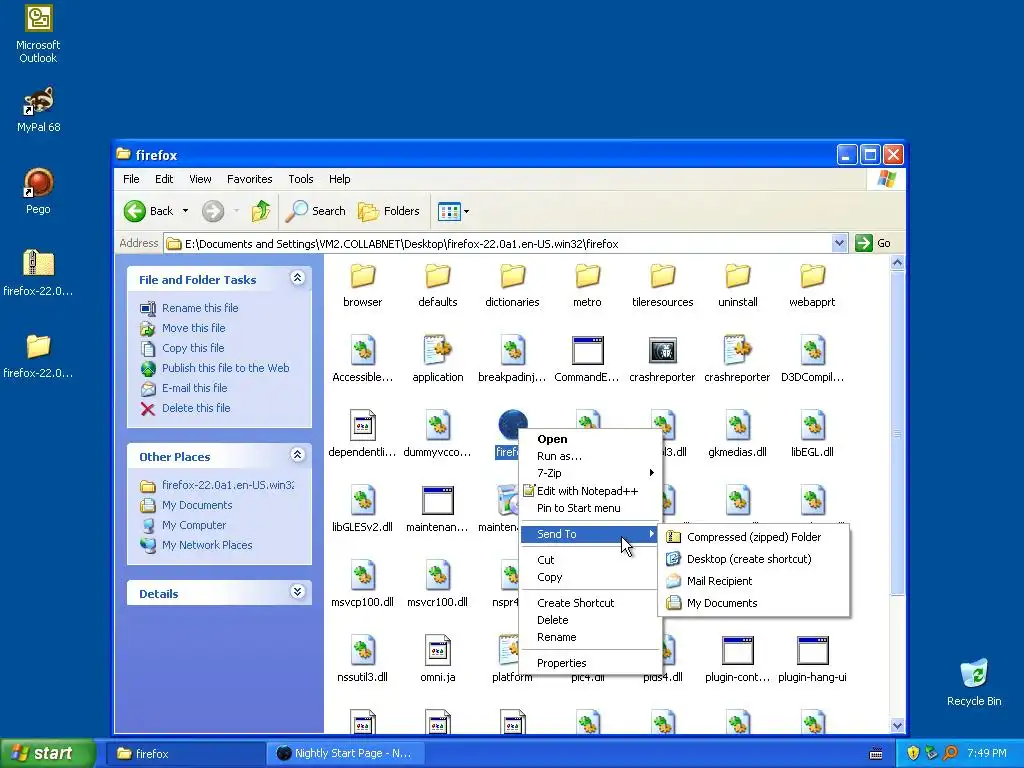Open the Search pane
Screen dimensions: 1024x768
coord(315,211)
